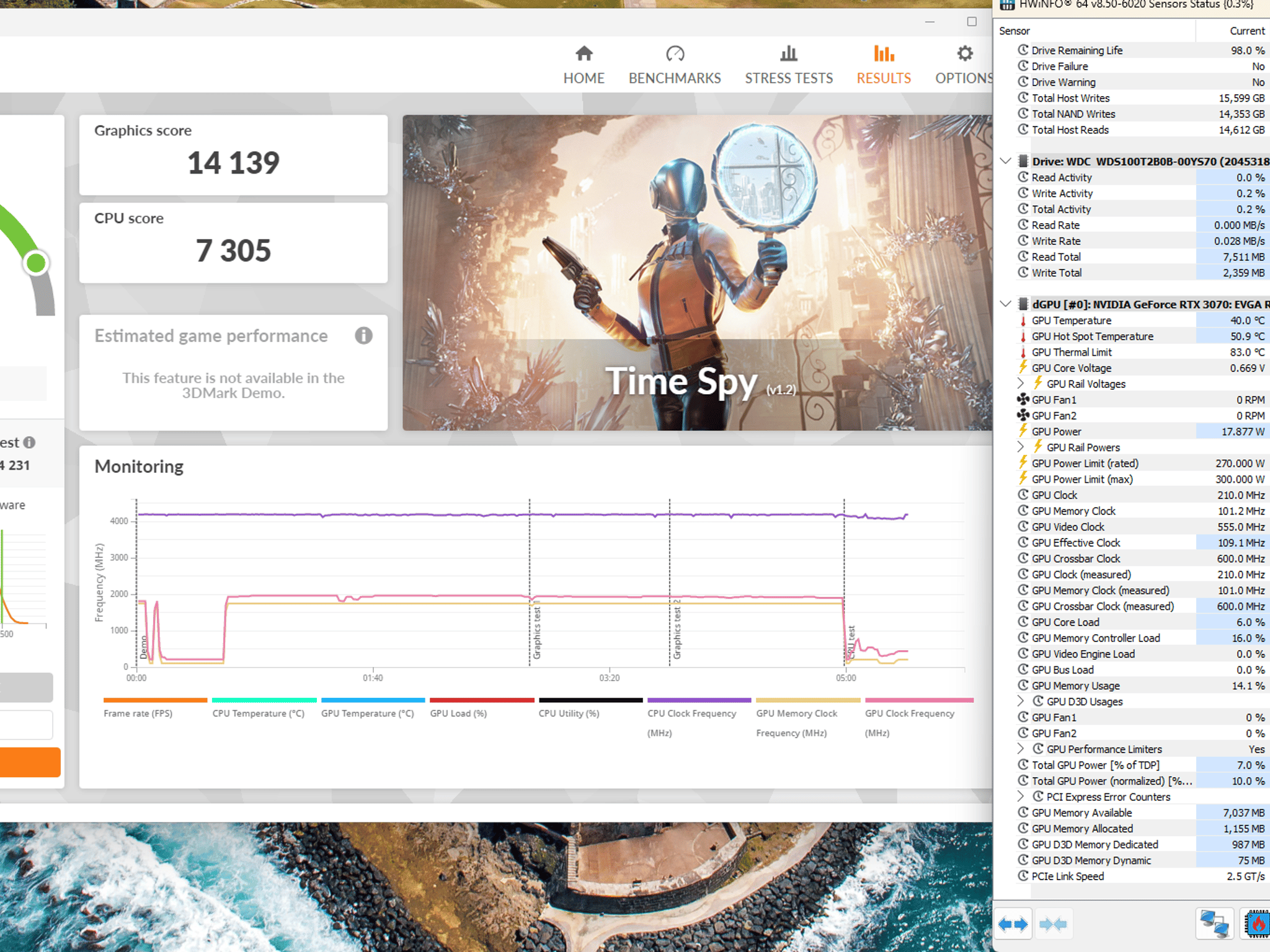Select the GPU Hot Spot Temperature thermometer icon
Viewport: 1270px width, 952px height.
coord(1023,336)
